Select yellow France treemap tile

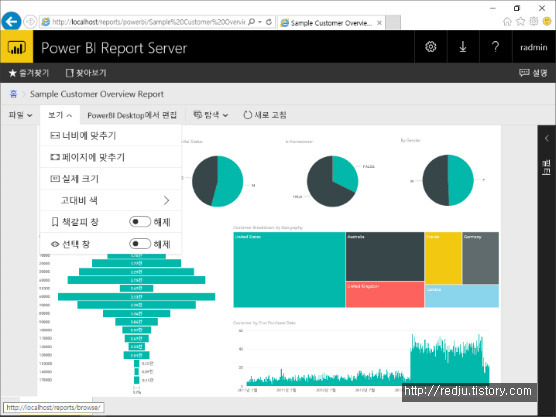tap(443, 258)
